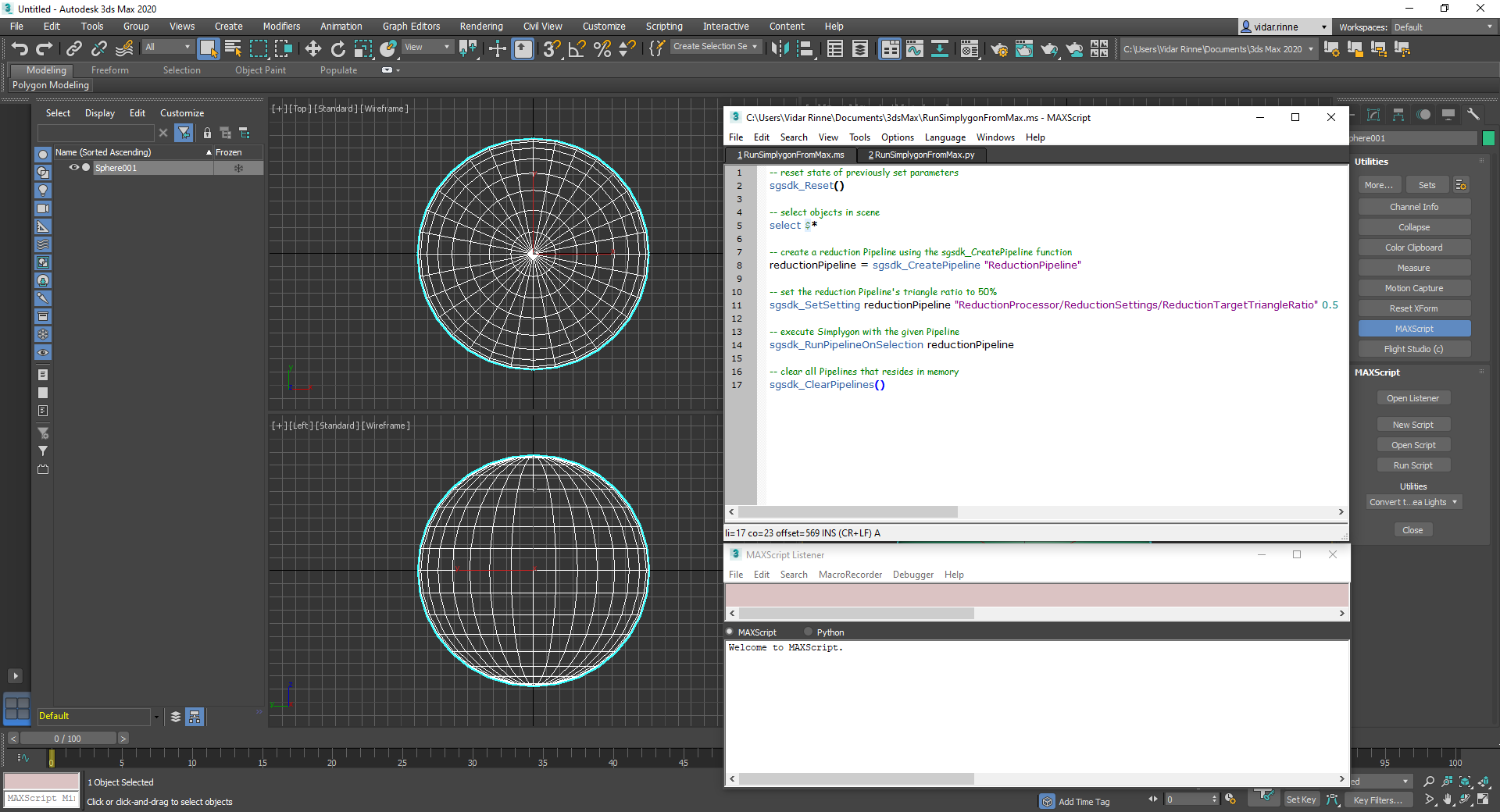
Task: Open the View reference coordinate dropdown
Action: tap(427, 47)
